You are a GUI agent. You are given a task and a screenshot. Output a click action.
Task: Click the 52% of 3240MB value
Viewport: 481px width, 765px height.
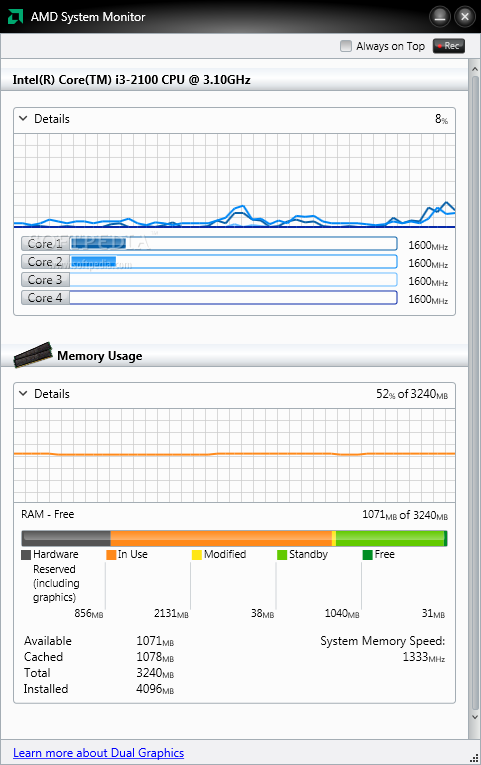tap(412, 394)
